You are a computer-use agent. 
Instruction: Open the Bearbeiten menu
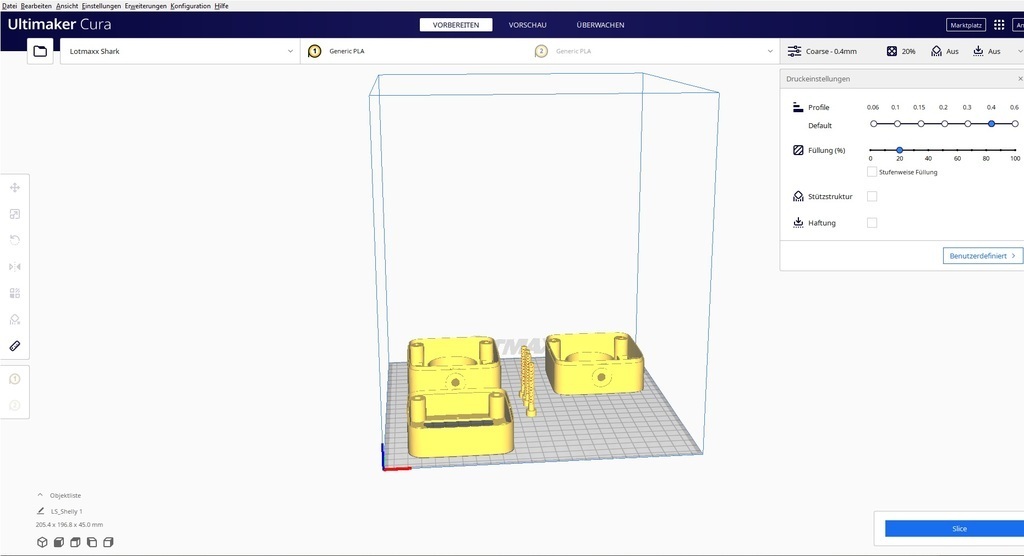(36, 6)
